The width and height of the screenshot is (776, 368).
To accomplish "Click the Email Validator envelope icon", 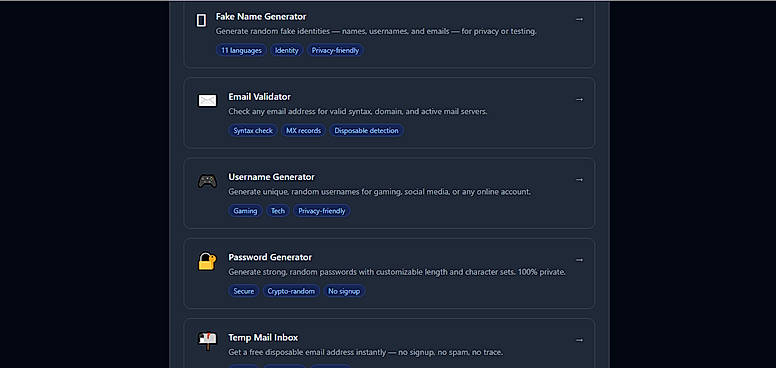I will click(x=207, y=101).
